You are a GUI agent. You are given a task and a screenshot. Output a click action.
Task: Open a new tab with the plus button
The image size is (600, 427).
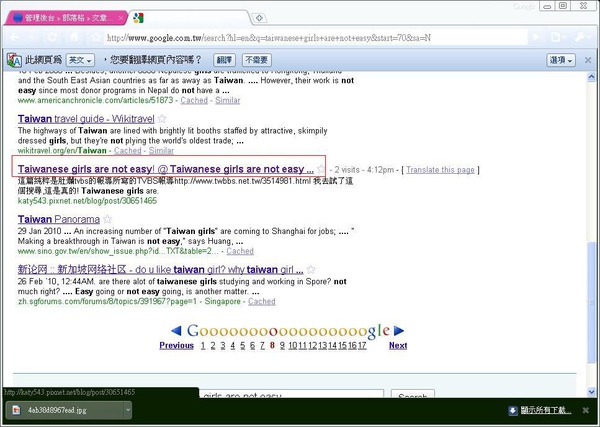(259, 18)
